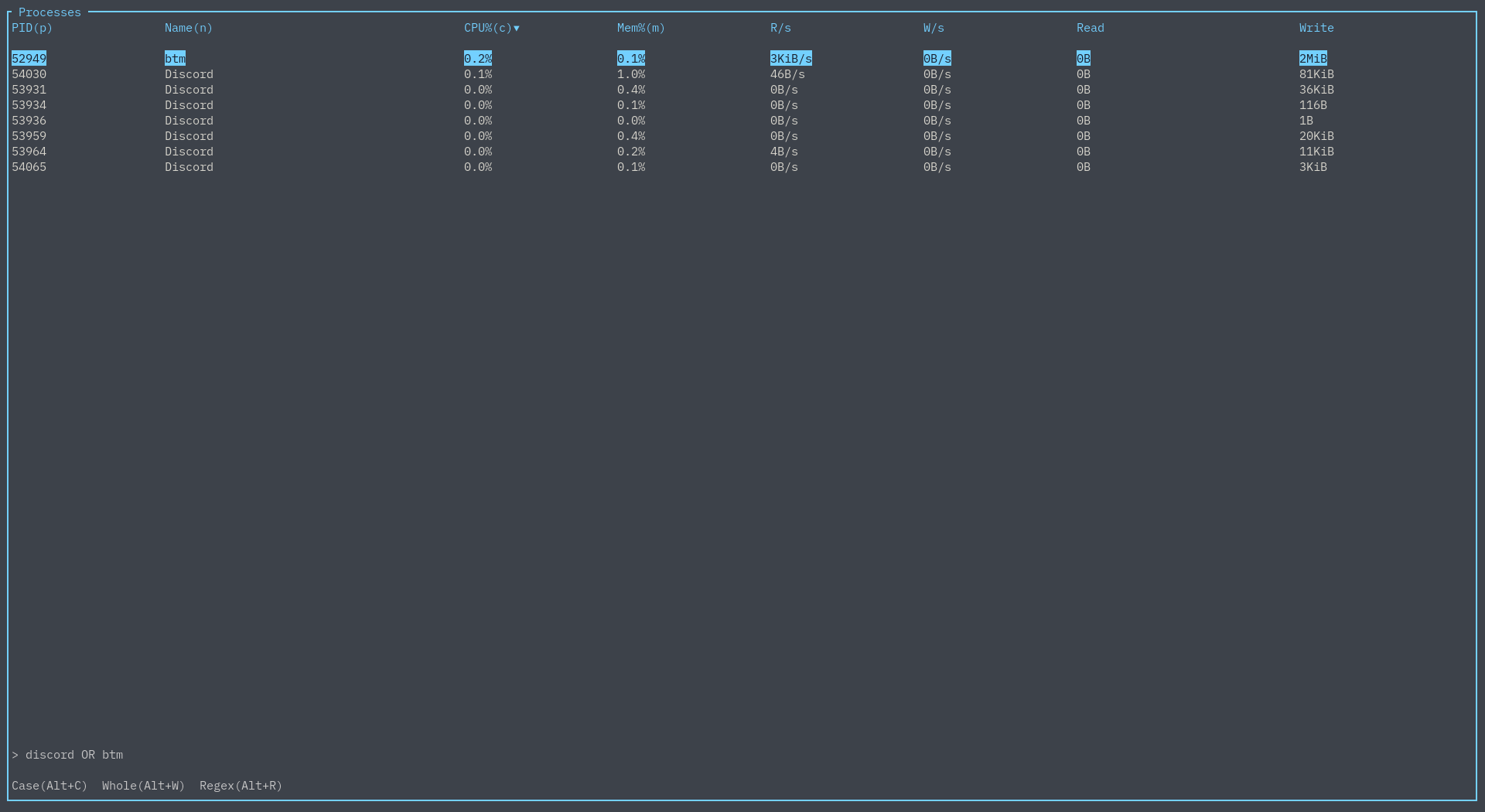The image size is (1485, 812).
Task: Select process row with PID 53936
Action: click(x=742, y=121)
